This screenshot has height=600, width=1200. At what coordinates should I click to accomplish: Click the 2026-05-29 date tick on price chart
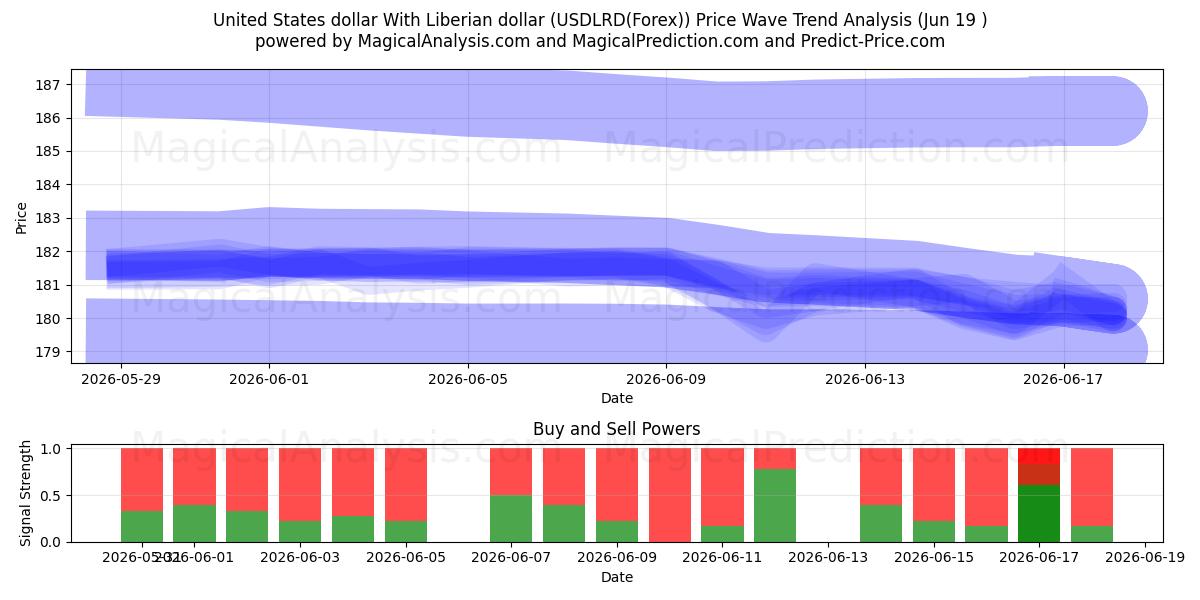(x=121, y=379)
